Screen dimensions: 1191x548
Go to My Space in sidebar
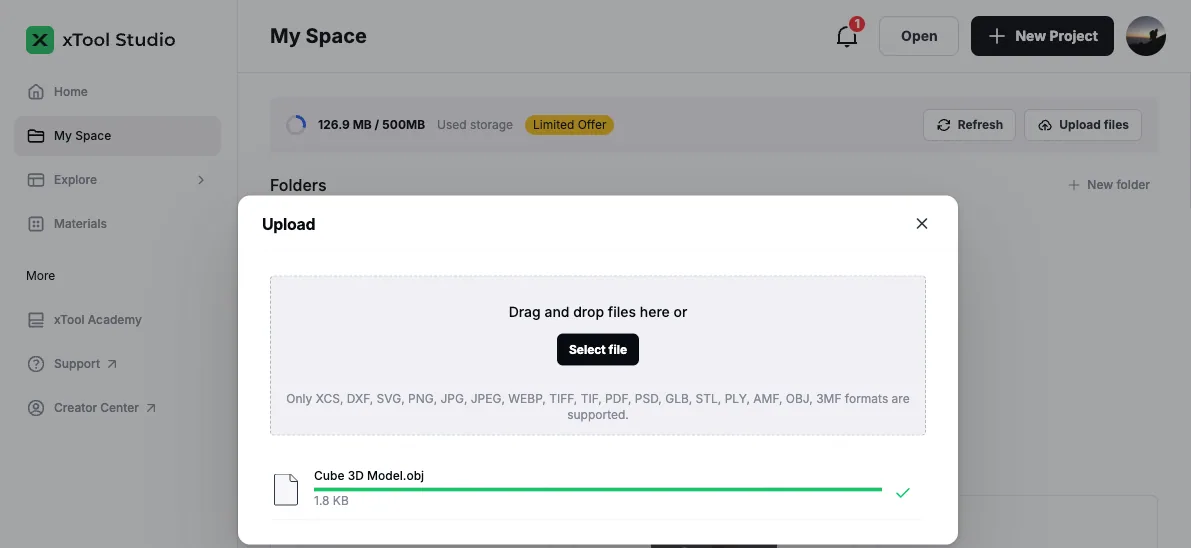pos(117,136)
